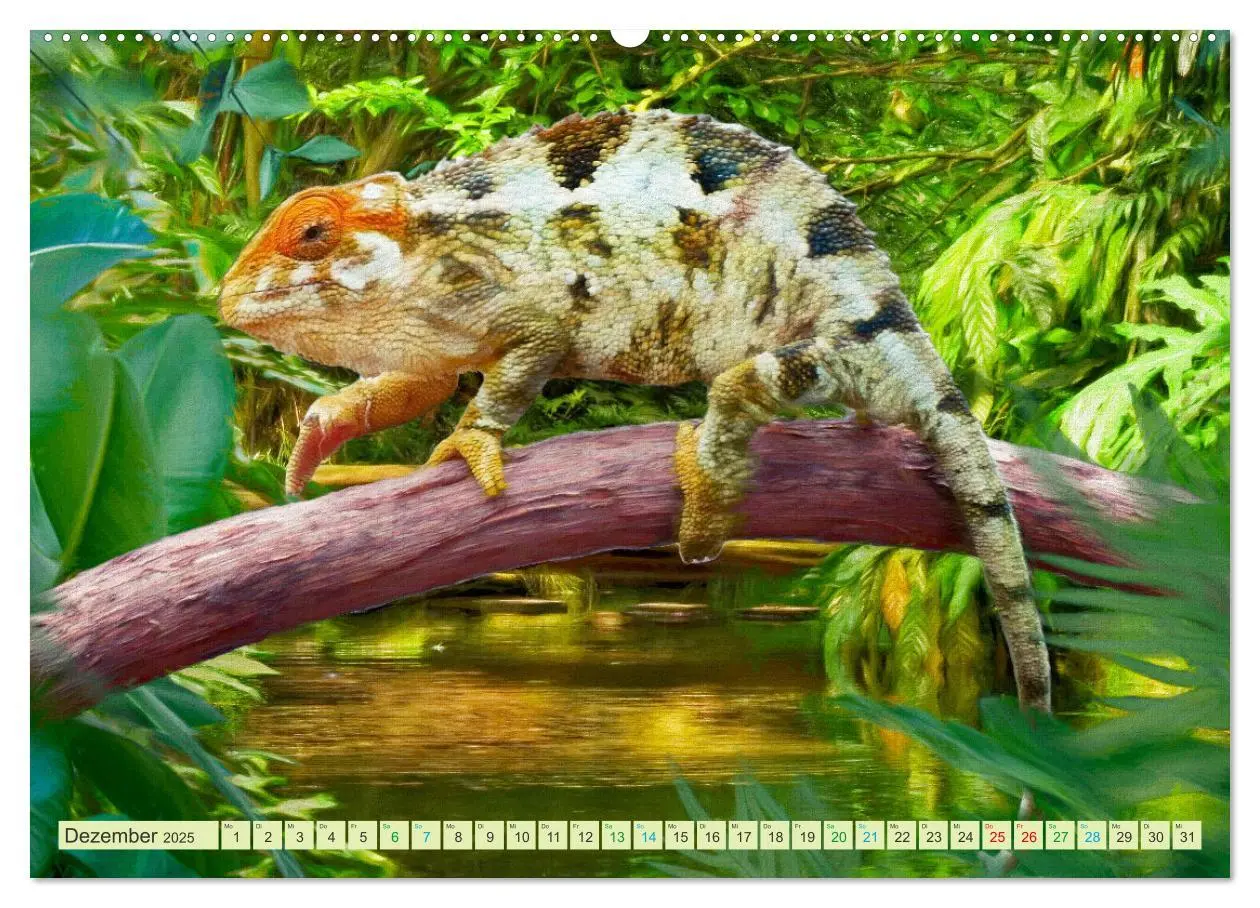Choose Sunday 28 in the date row
This screenshot has height=908, width=1260.
1092,836
